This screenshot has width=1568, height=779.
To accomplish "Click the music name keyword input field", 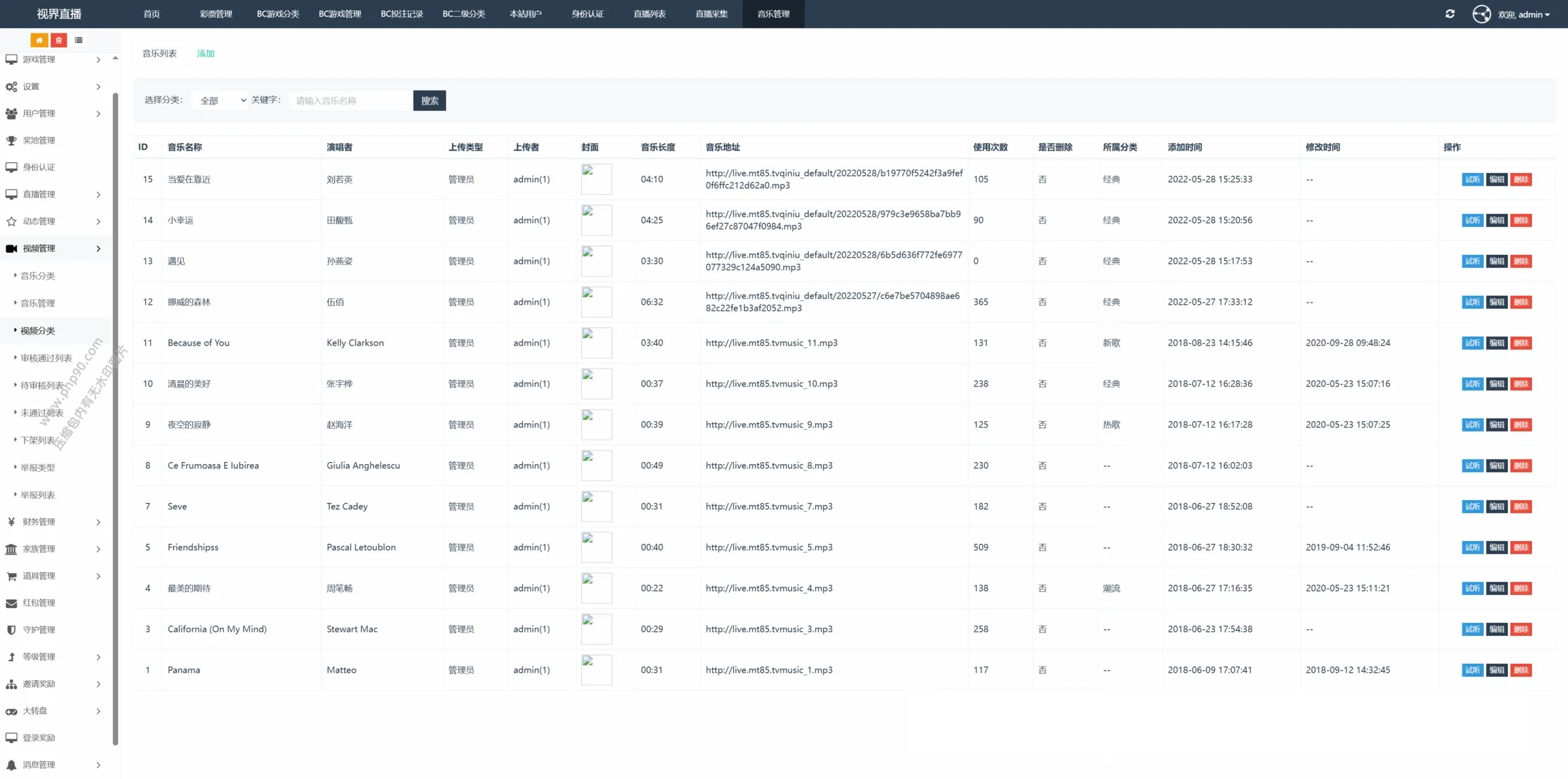I will (x=350, y=100).
